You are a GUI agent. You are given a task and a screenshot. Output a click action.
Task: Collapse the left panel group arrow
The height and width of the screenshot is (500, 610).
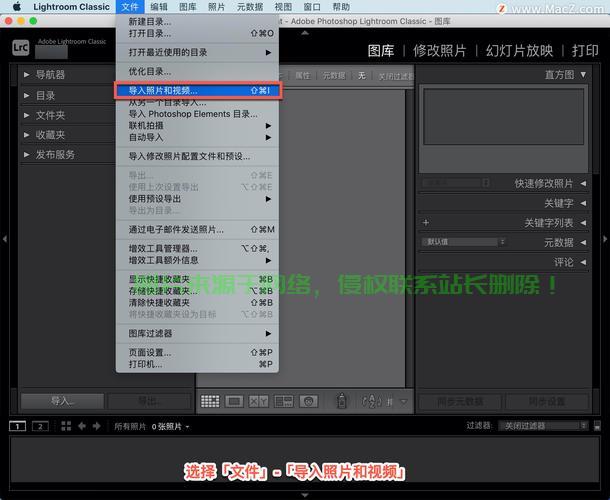coord(5,239)
